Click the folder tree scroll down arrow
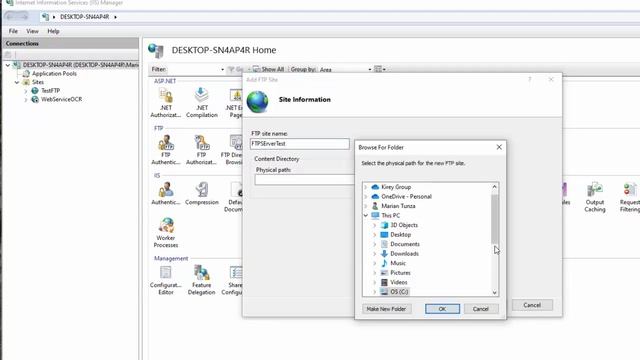Screen dimensions: 640x360 click(494, 292)
